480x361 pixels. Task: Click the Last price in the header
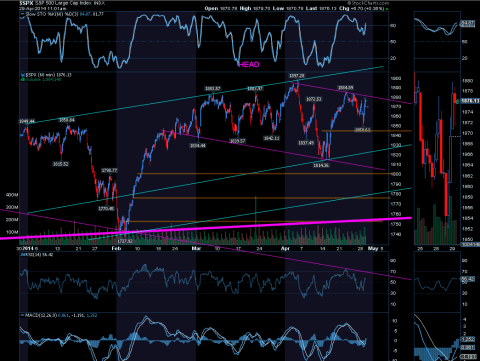click(x=328, y=8)
